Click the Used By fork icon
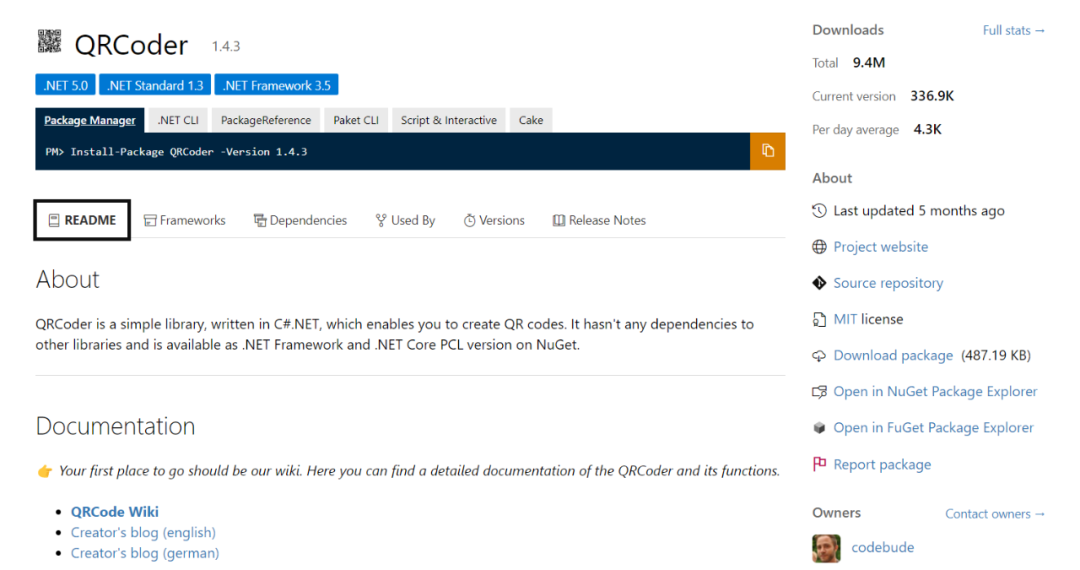 point(380,220)
